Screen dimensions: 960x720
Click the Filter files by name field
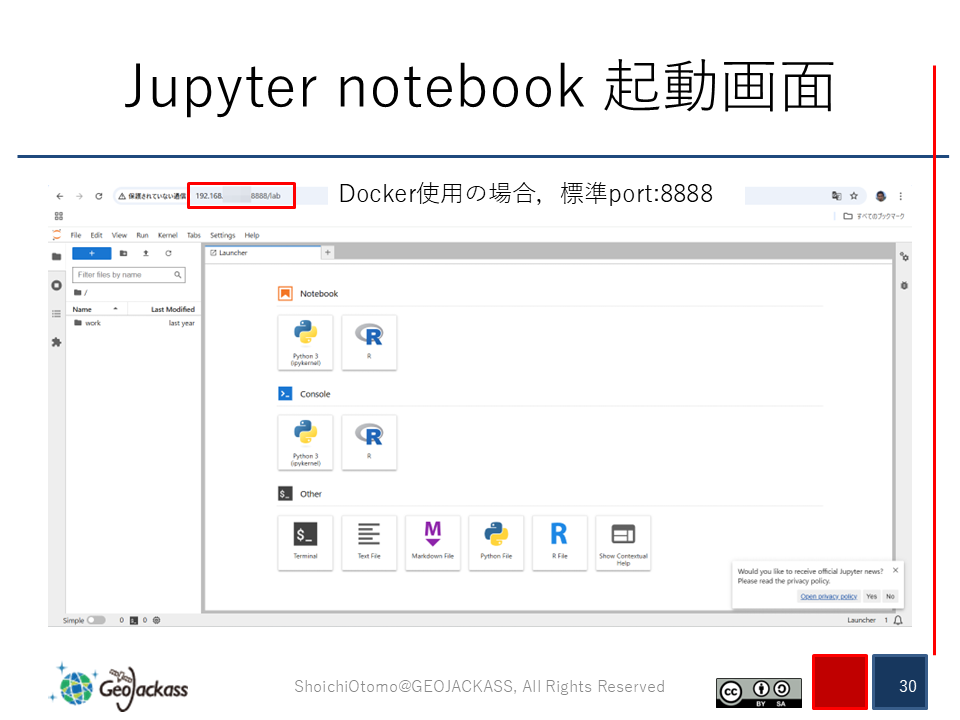(x=129, y=275)
